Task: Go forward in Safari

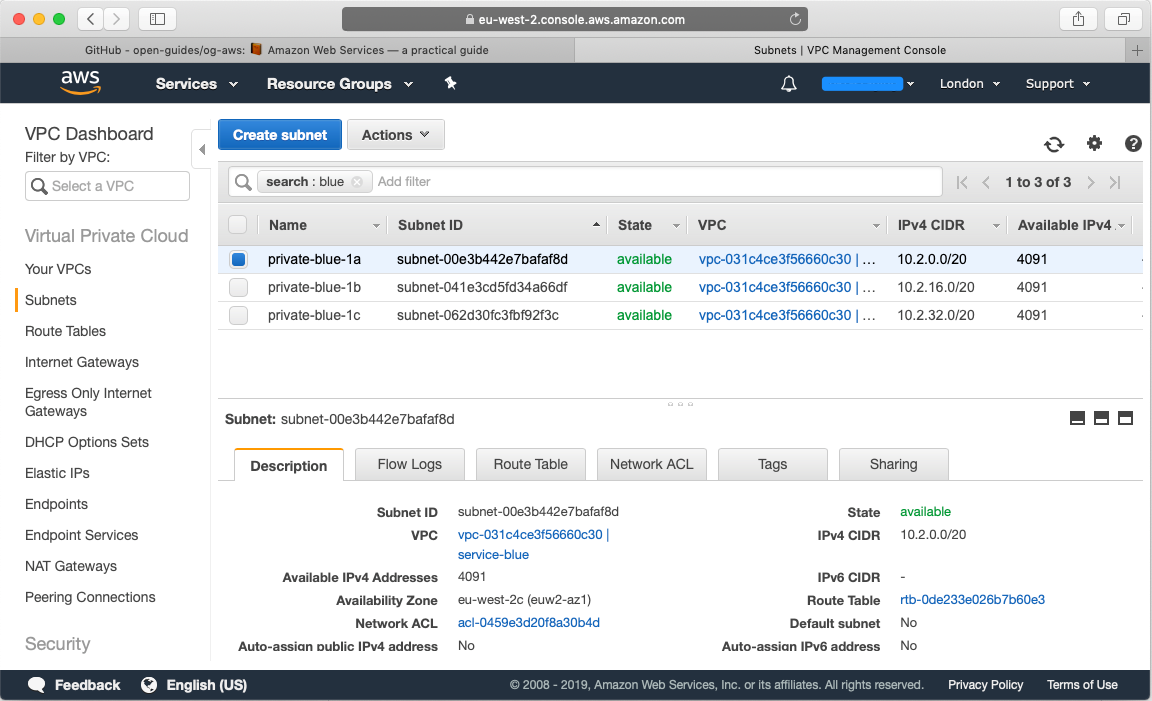Action: click(x=116, y=19)
